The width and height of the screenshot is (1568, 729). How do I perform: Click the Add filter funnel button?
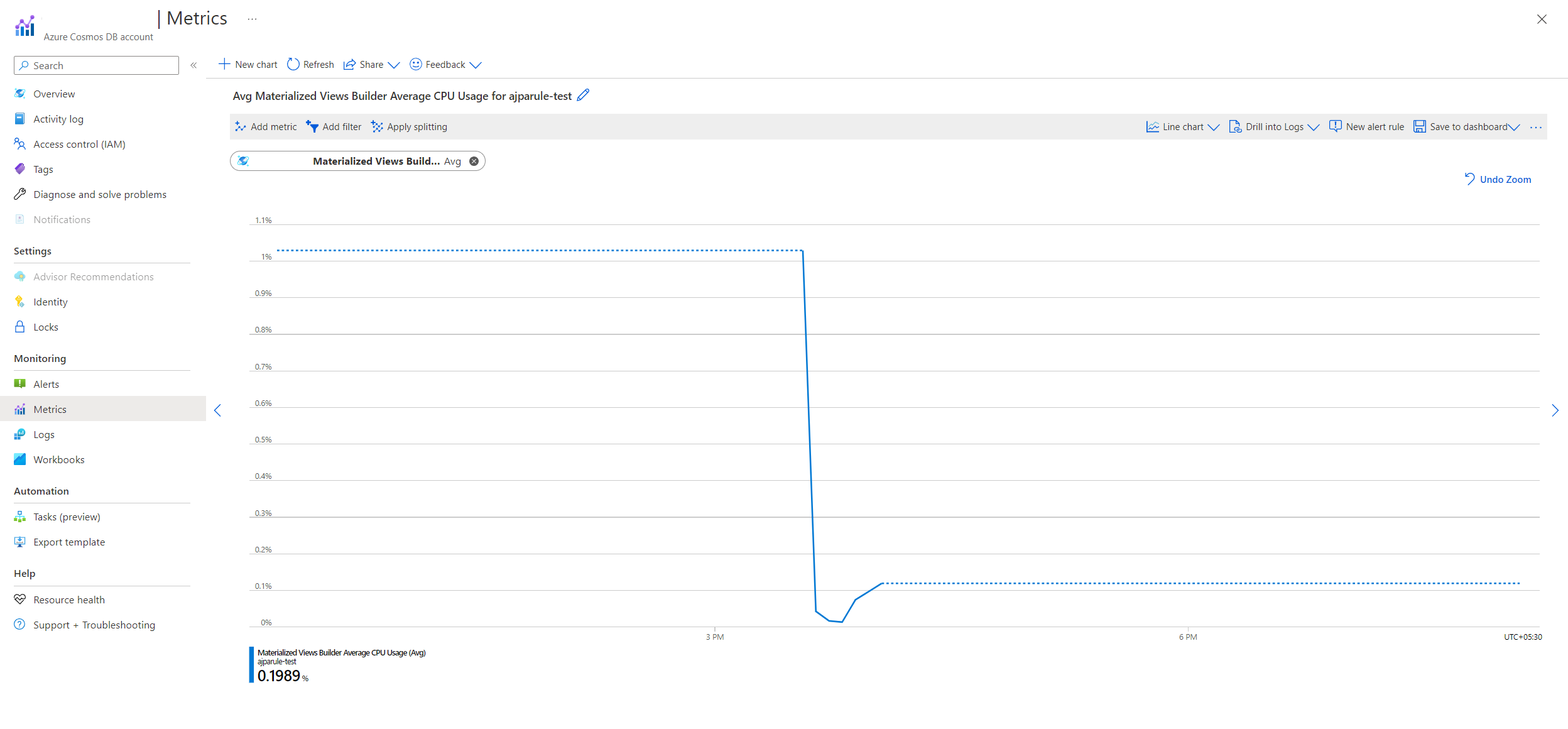(x=334, y=127)
